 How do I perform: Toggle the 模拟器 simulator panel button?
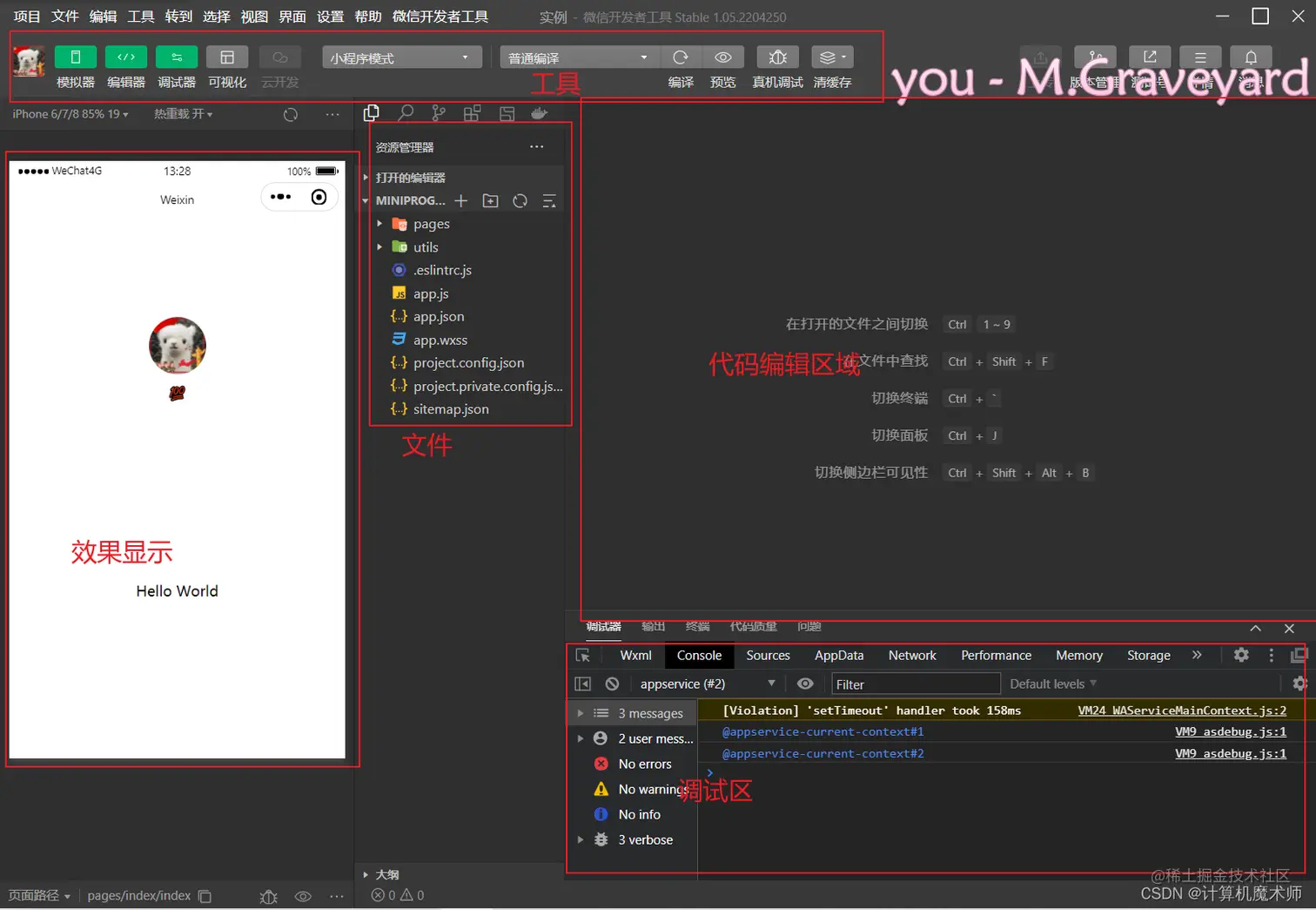click(x=76, y=57)
